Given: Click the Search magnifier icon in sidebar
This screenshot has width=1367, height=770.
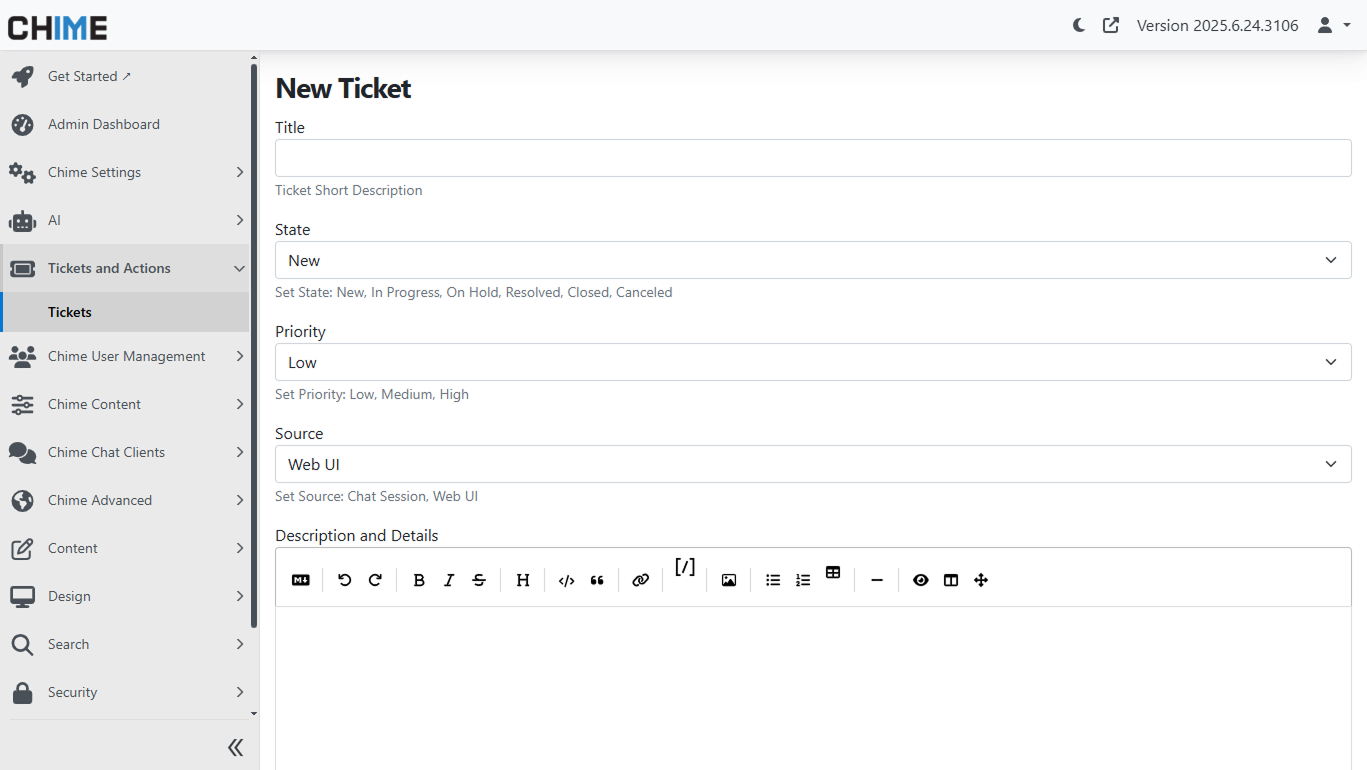Looking at the screenshot, I should (x=22, y=644).
